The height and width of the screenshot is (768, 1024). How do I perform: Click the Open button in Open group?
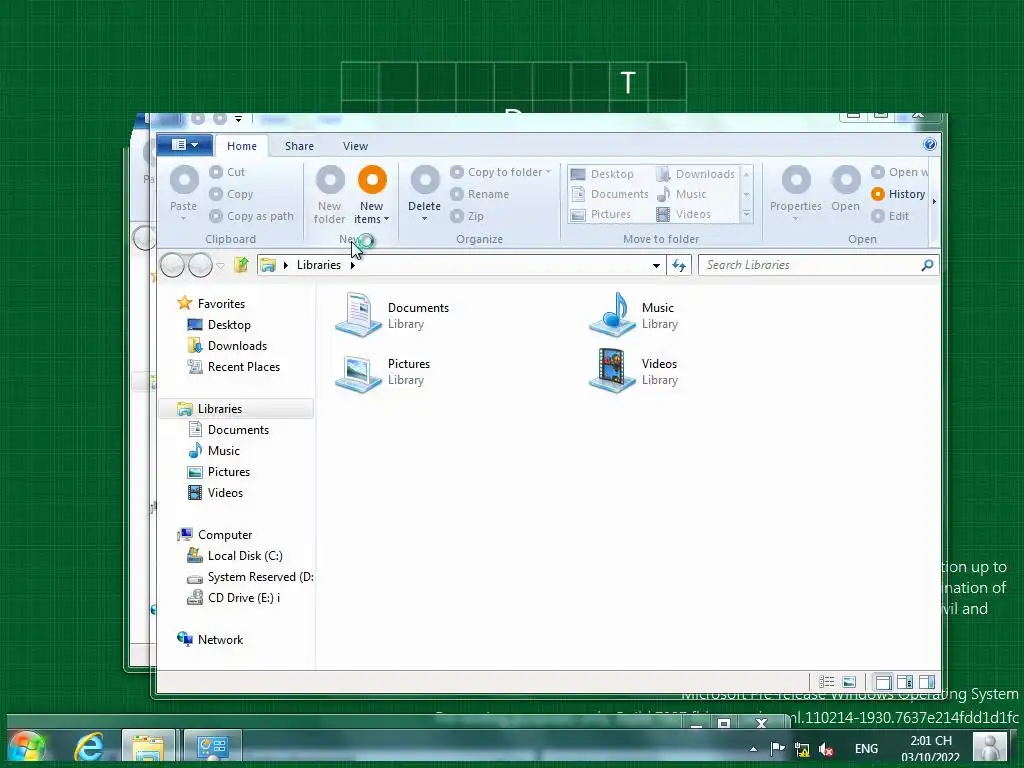point(846,190)
